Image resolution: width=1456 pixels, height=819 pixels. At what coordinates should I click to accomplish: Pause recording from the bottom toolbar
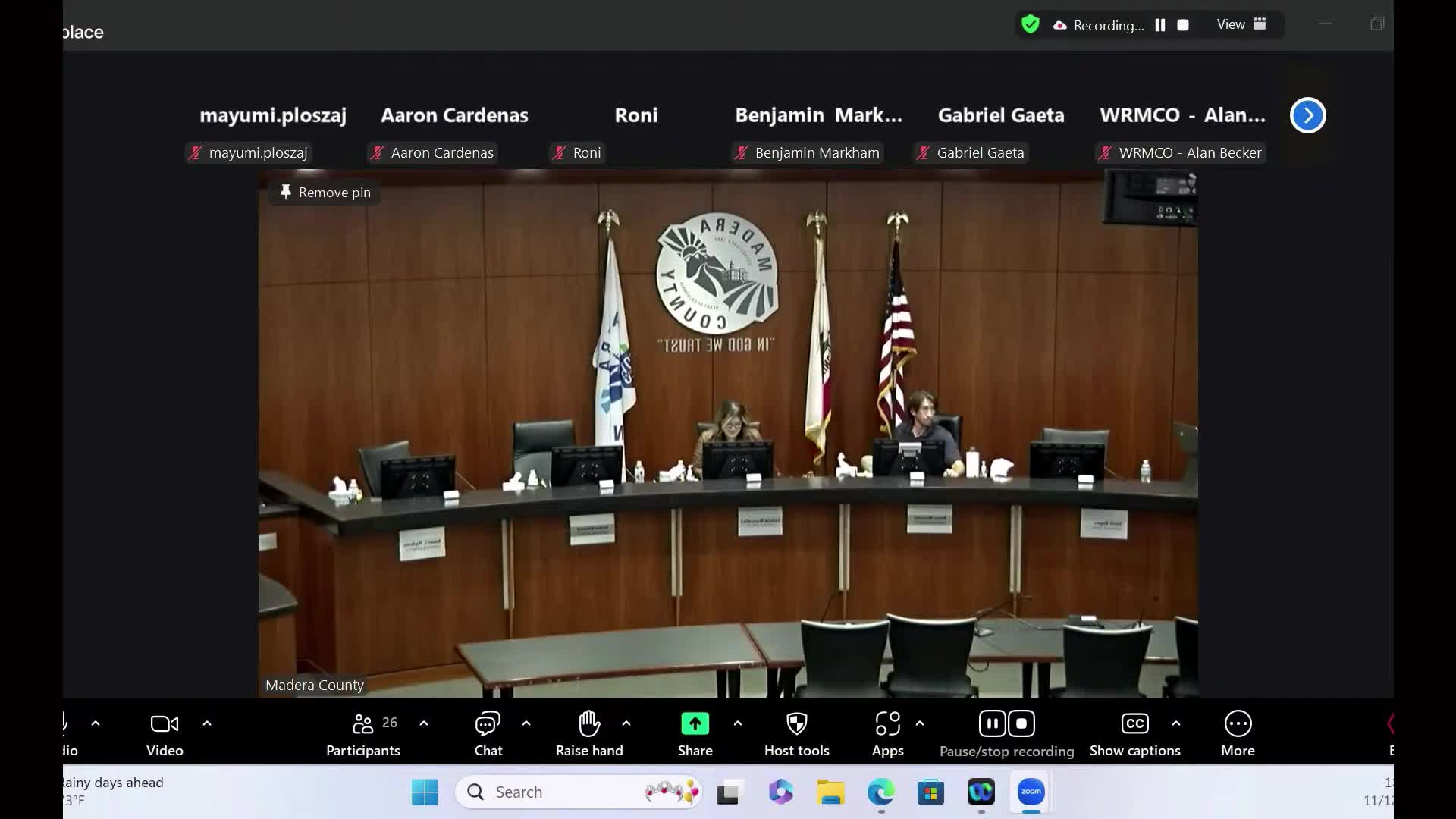point(992,724)
